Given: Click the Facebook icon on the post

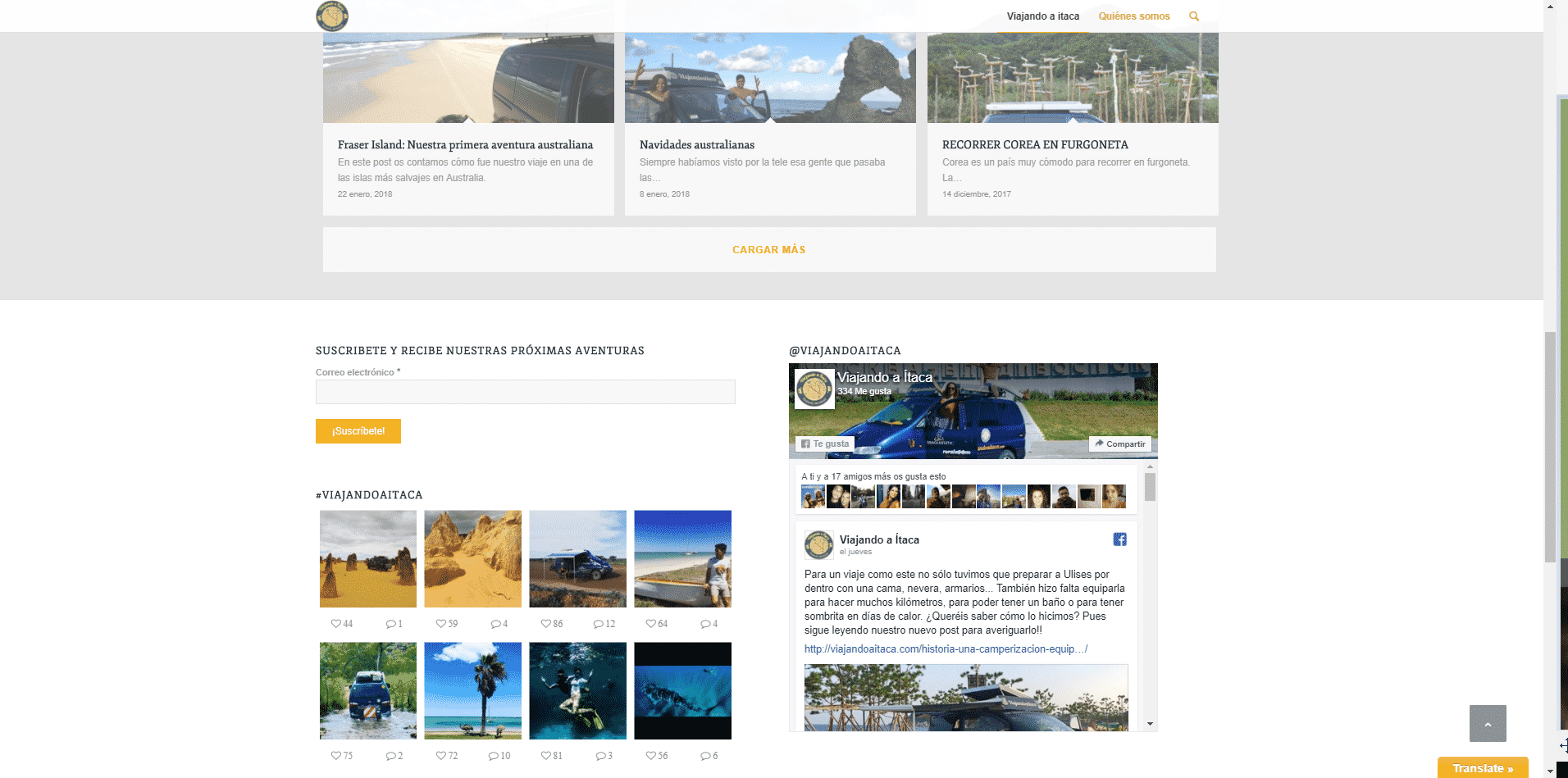Looking at the screenshot, I should click(1119, 539).
